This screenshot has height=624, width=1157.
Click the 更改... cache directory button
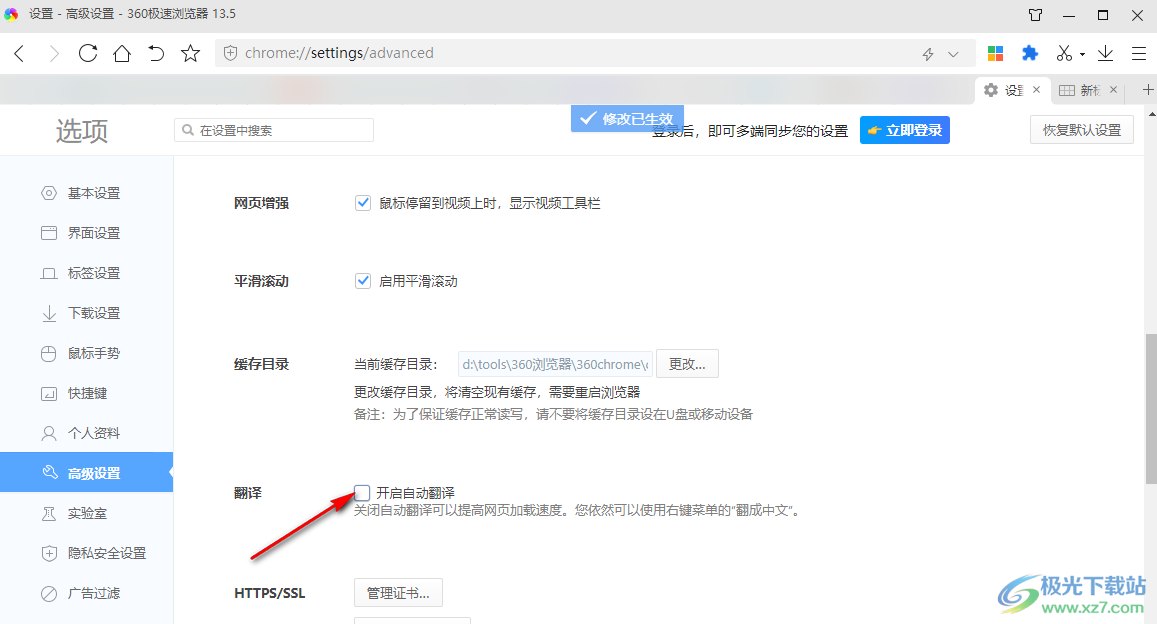pyautogui.click(x=687, y=364)
